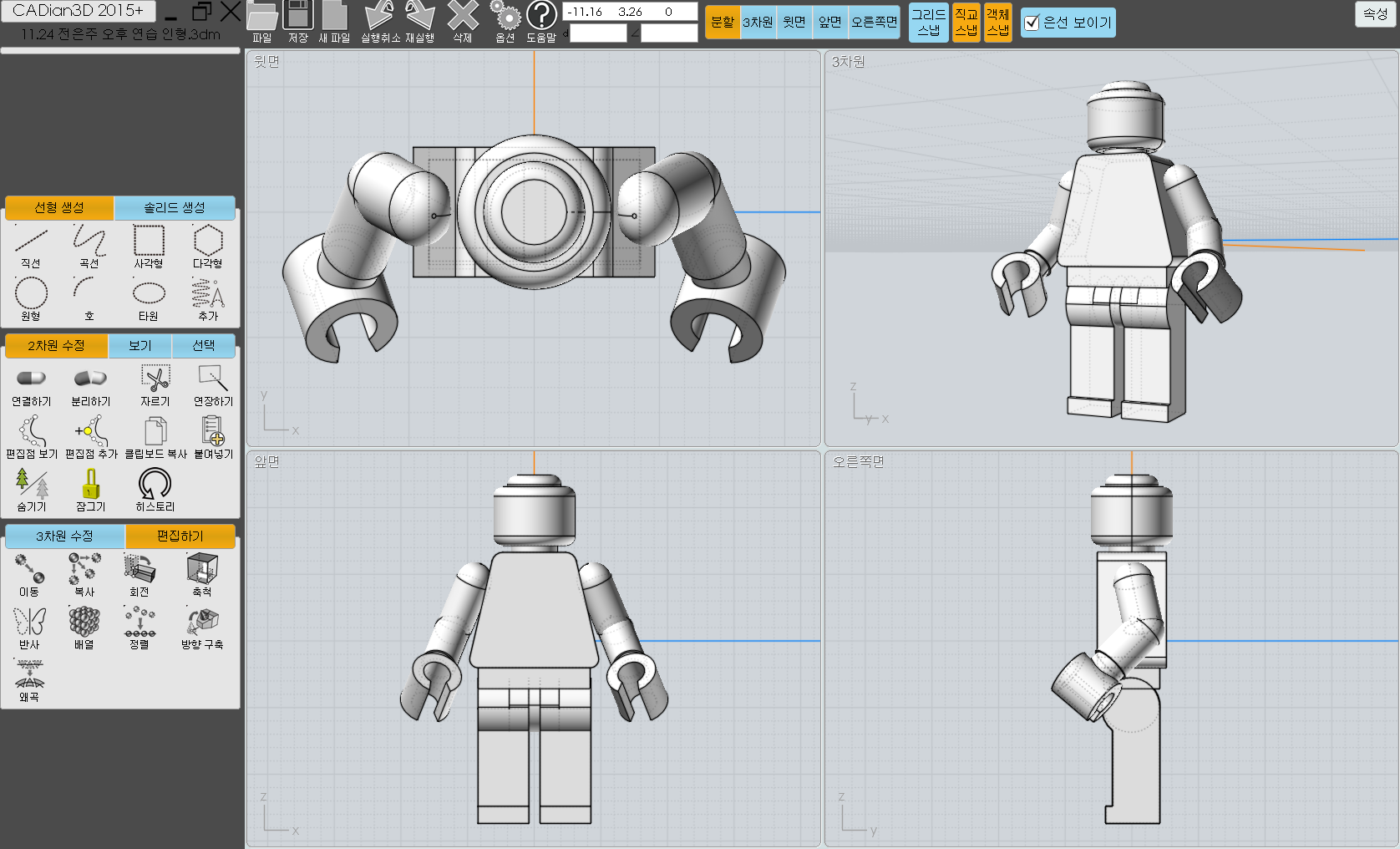Click the angle input field
The height and width of the screenshot is (849, 1400).
pos(669,33)
